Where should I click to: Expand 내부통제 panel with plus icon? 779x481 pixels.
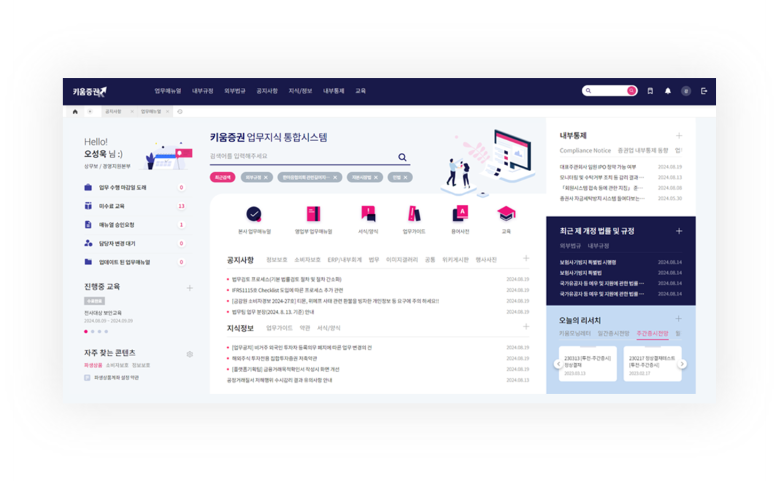coord(679,136)
